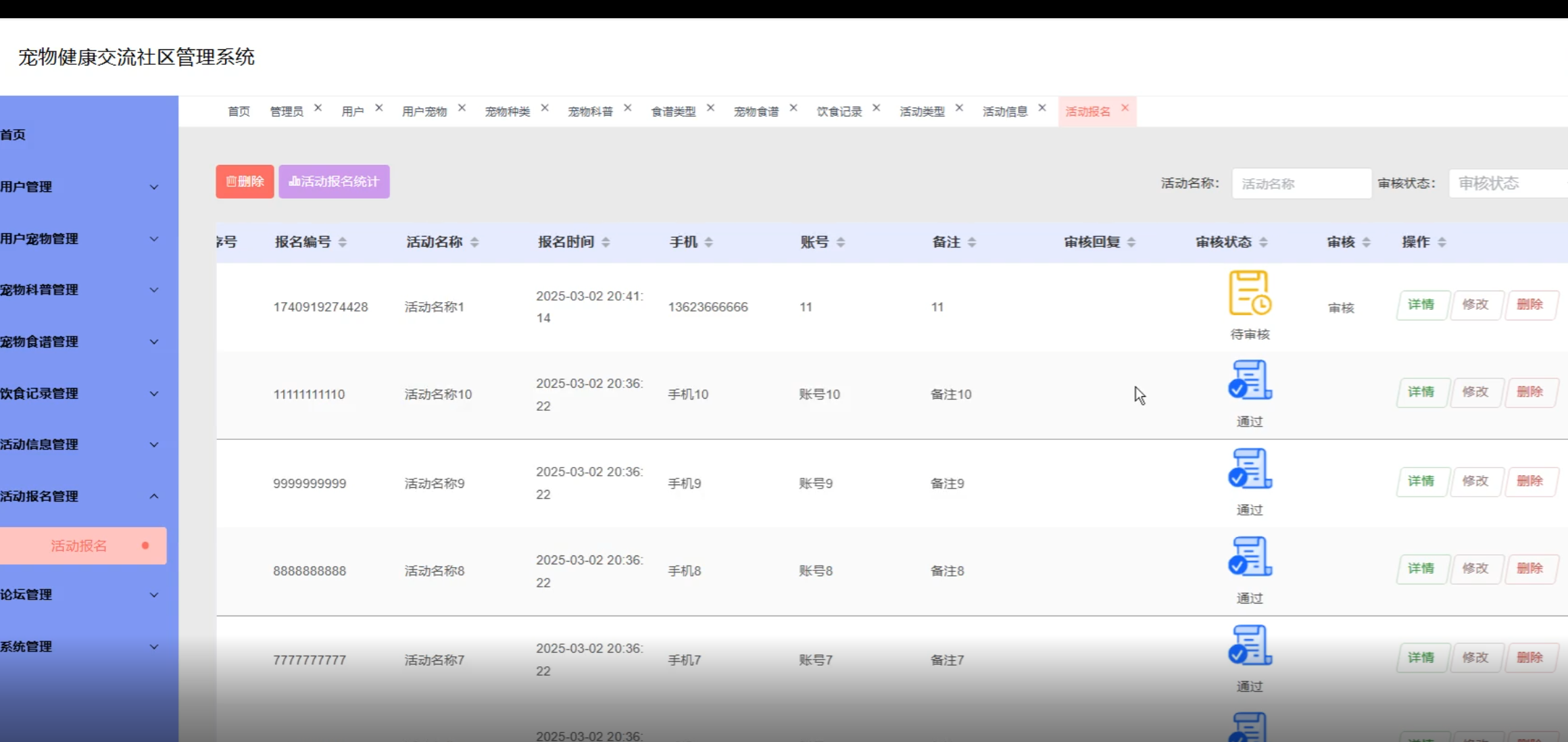Close the 活动信息 tab with its X

(1042, 108)
